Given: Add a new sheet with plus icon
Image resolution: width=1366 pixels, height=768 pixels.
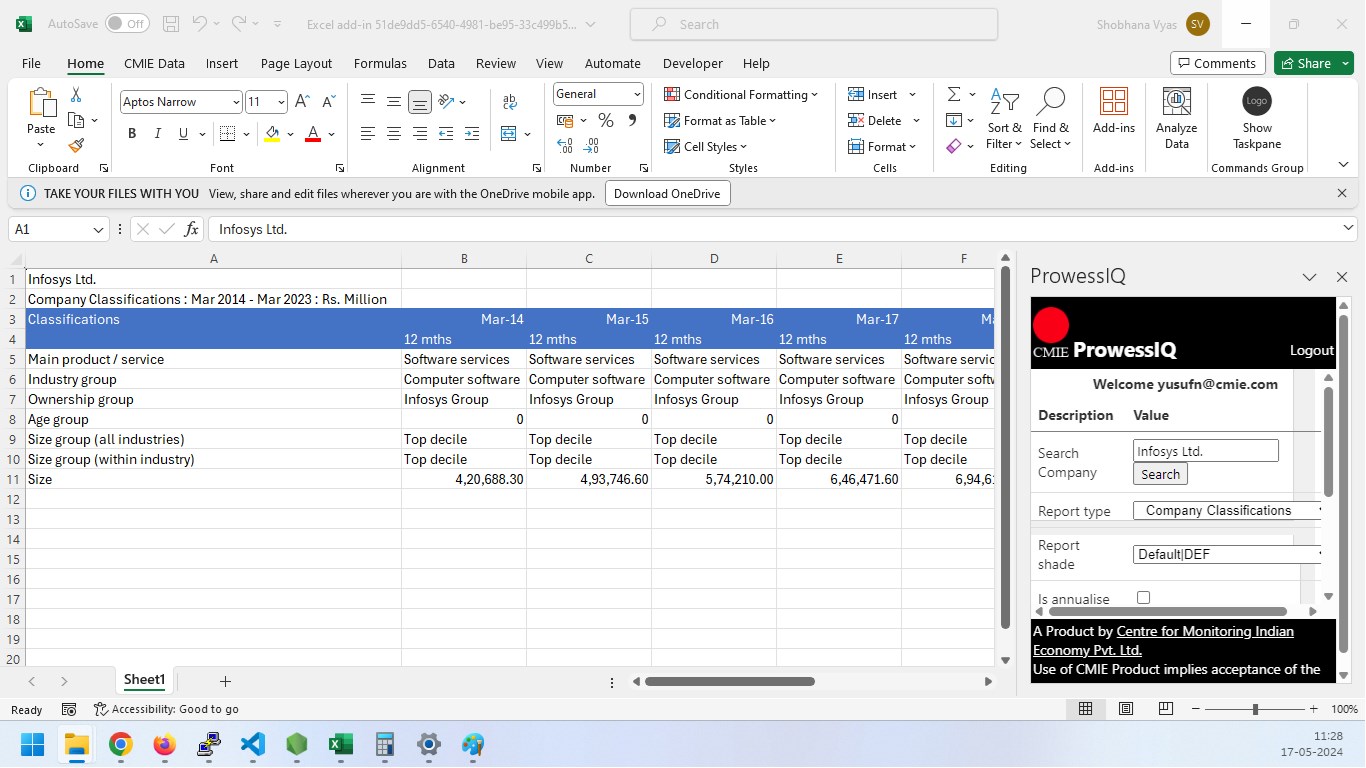Looking at the screenshot, I should point(225,681).
